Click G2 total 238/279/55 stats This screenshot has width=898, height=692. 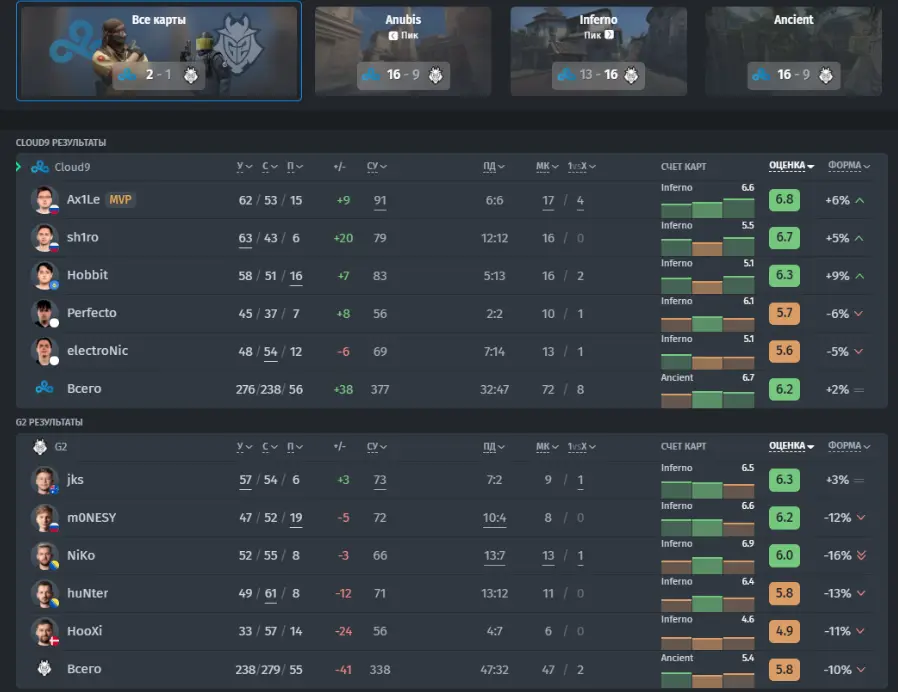coord(269,669)
